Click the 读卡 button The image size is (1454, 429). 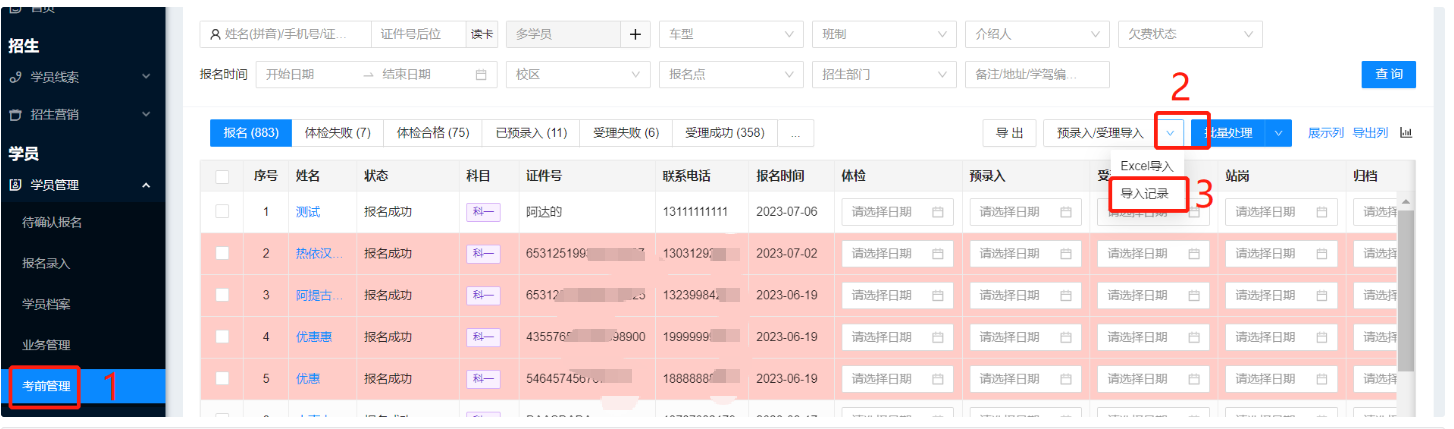pos(482,34)
